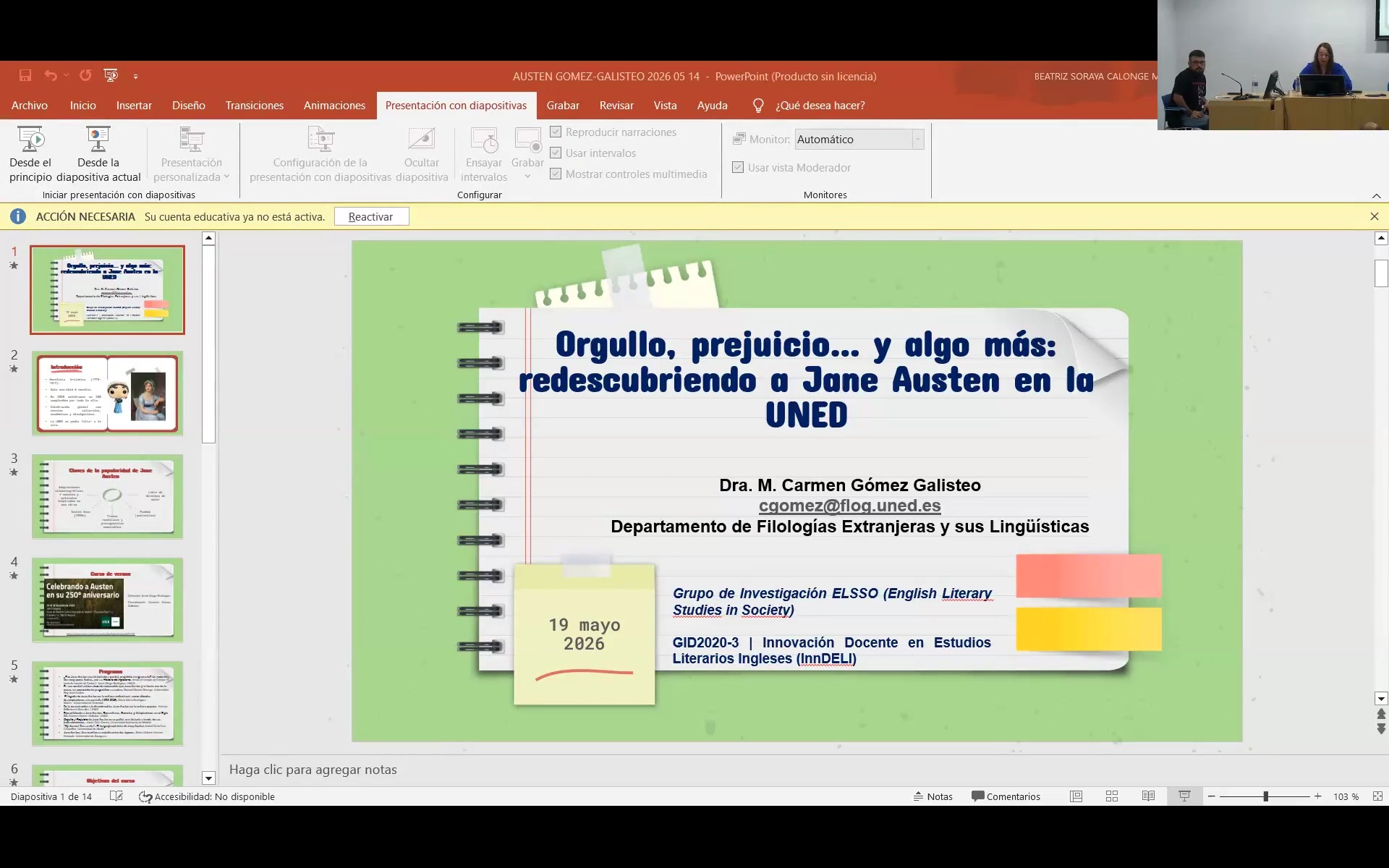Image resolution: width=1389 pixels, height=868 pixels.
Task: Toggle Usar vista Moderador checkbox
Action: click(x=738, y=167)
